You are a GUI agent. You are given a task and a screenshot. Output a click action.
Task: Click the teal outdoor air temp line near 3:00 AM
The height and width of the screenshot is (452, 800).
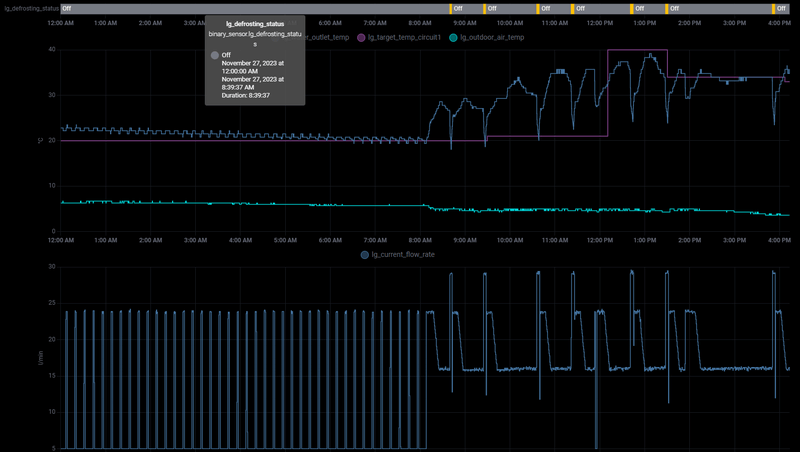[x=196, y=203]
